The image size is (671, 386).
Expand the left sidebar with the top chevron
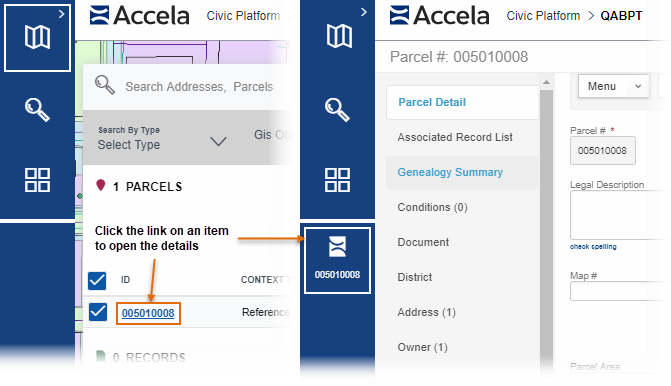[x=62, y=14]
